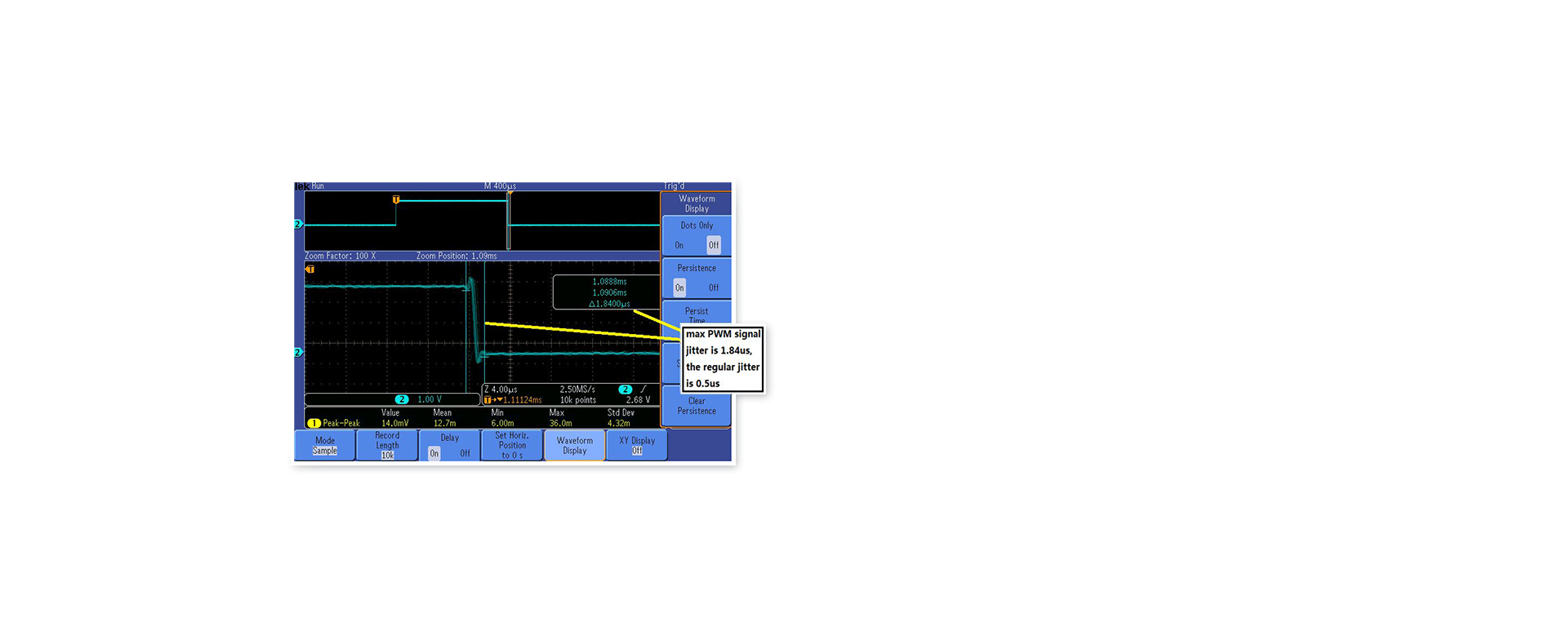Set Dots Only to Off
The image size is (1568, 637).
pos(713,245)
